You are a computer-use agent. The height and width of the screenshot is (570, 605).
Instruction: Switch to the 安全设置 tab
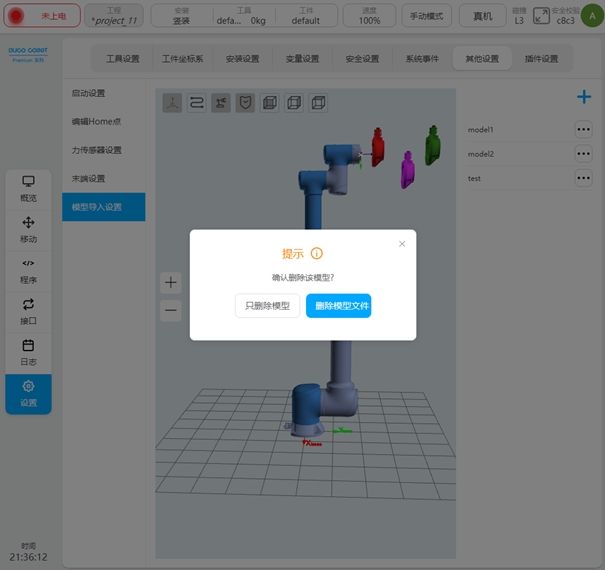362,59
